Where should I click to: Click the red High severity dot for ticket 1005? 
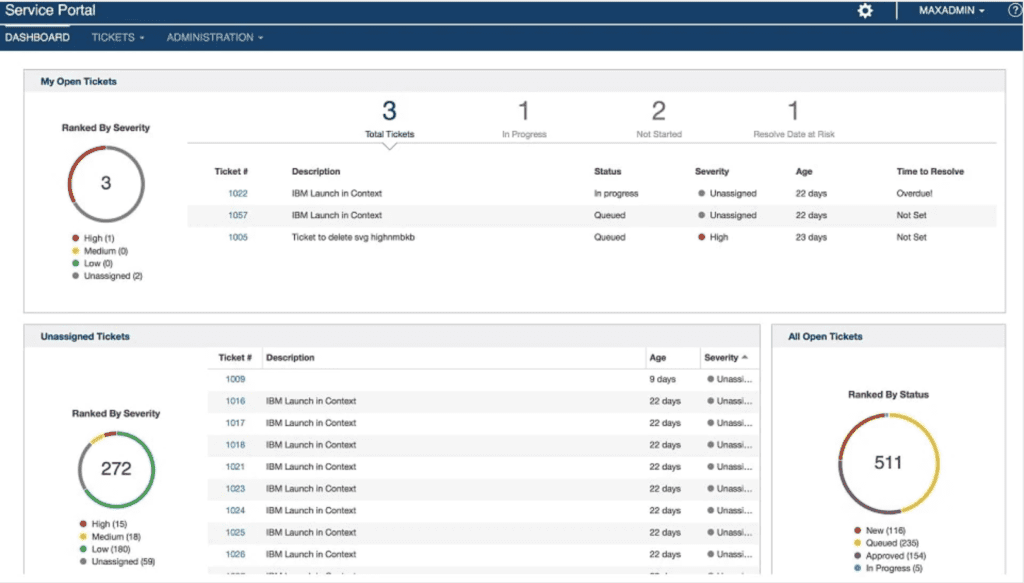coord(701,237)
